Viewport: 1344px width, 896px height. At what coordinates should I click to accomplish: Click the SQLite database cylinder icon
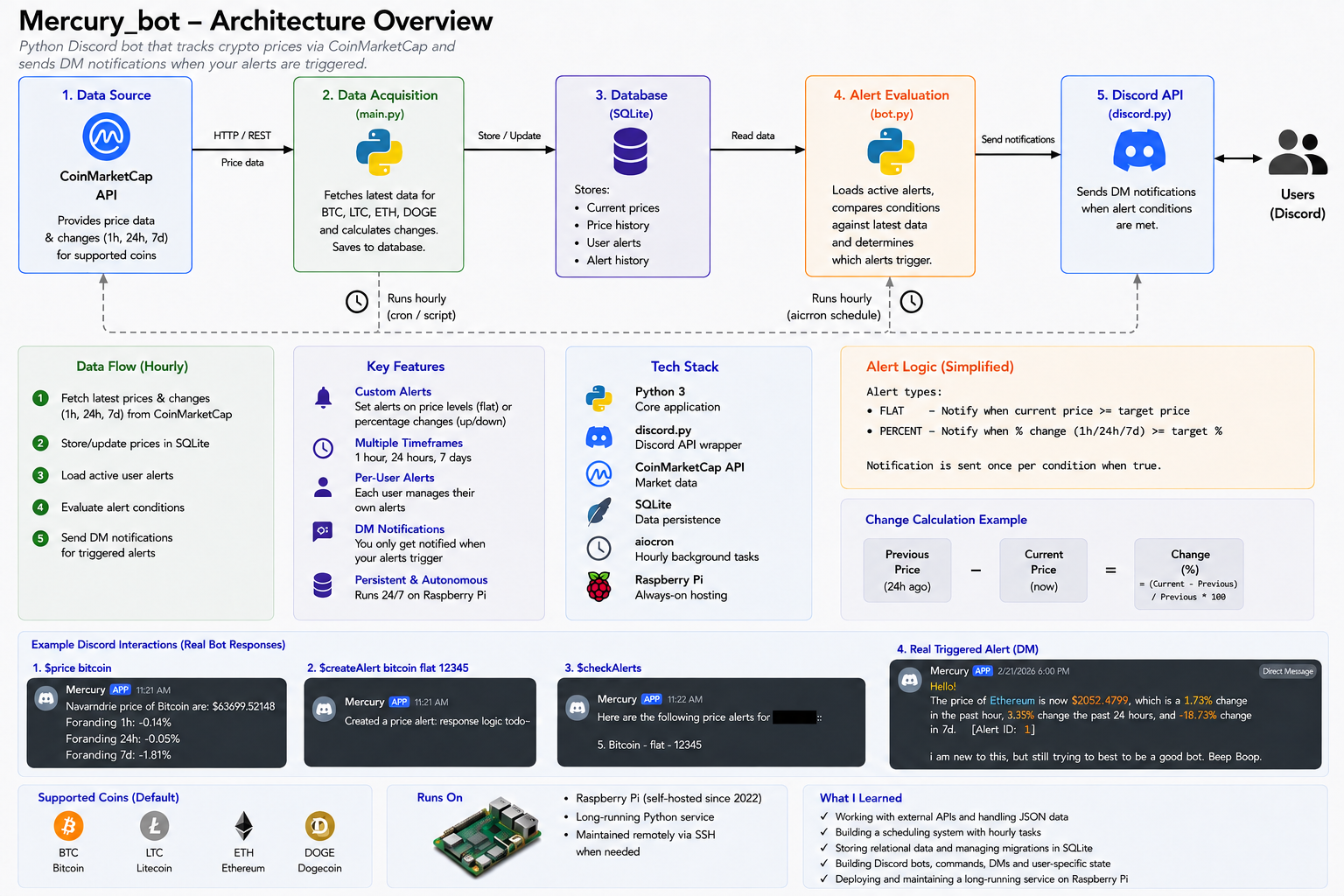pos(630,150)
